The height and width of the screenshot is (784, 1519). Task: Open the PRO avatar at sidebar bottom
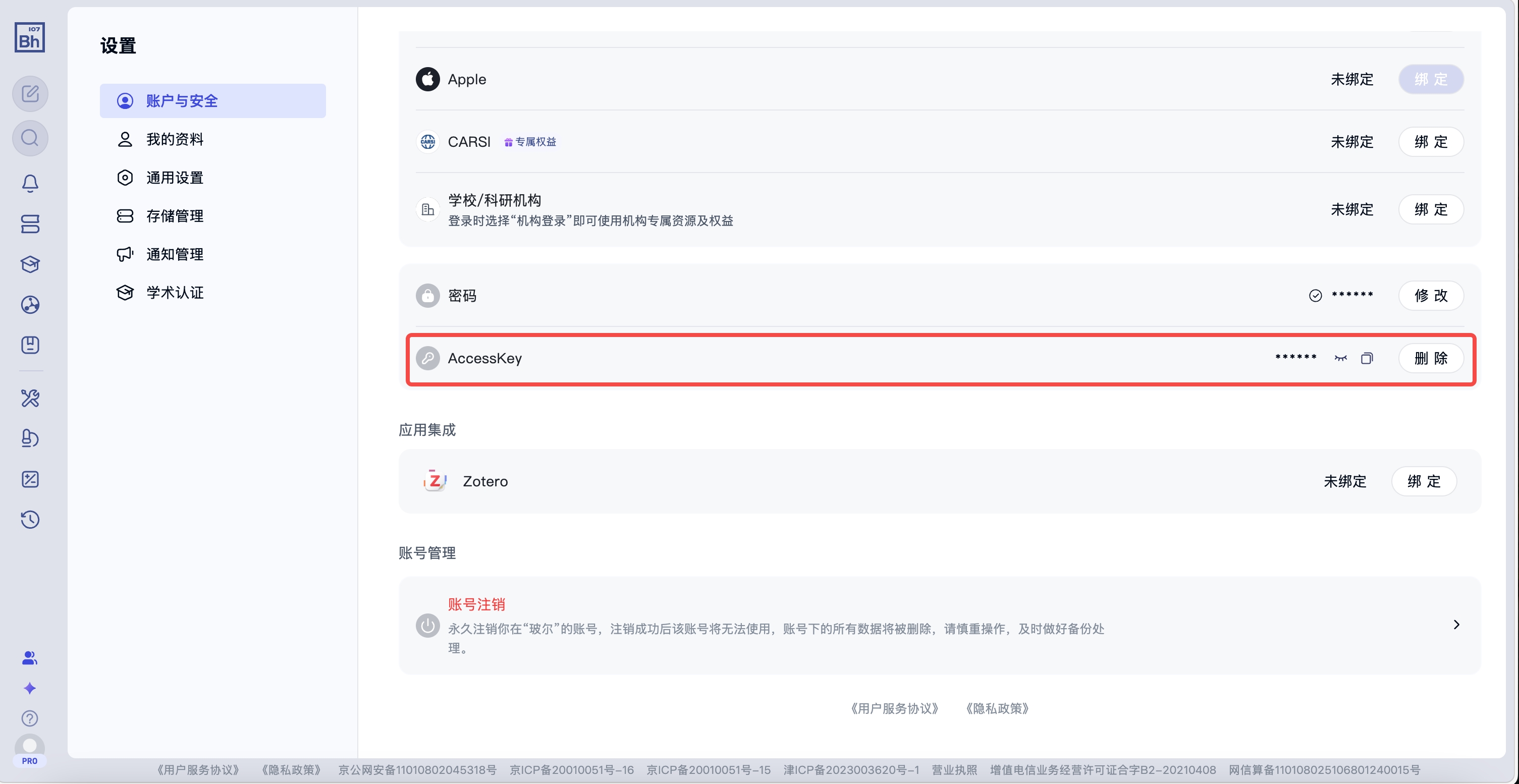[x=30, y=750]
